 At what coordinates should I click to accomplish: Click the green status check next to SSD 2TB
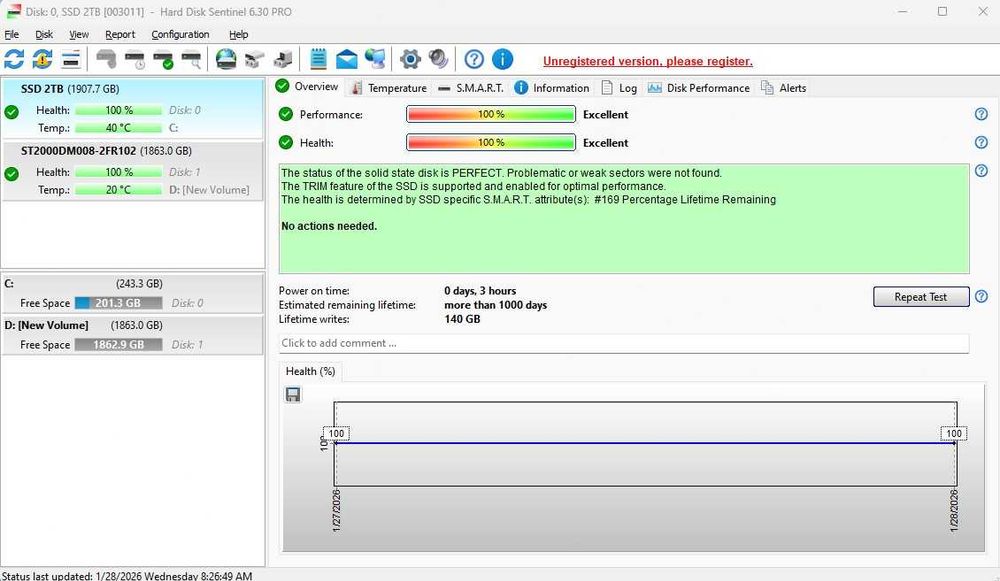tap(11, 112)
